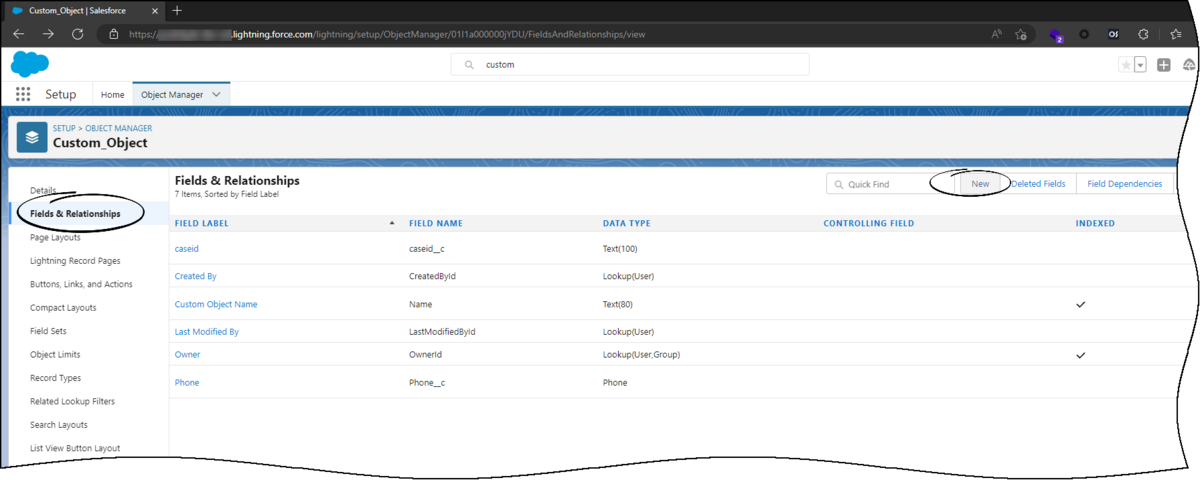This screenshot has height=480, width=1200.
Task: Click the favorites star icon
Action: pyautogui.click(x=1126, y=65)
